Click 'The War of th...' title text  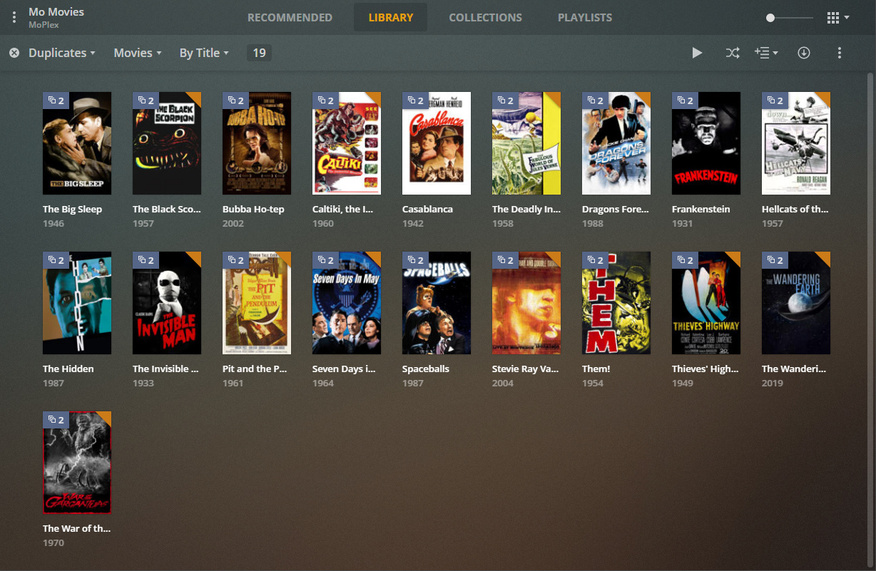pos(77,529)
